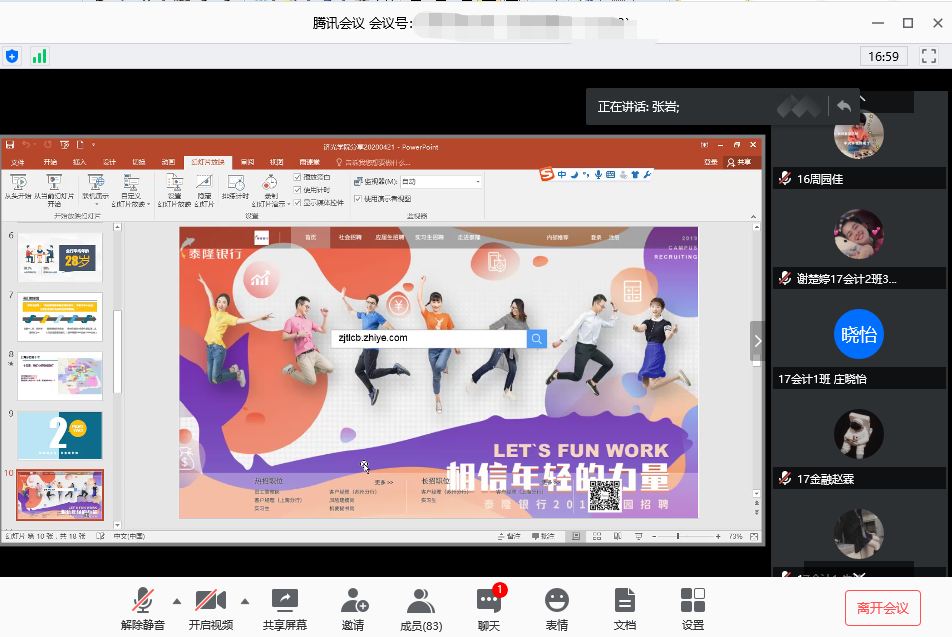Click the blue shield security icon
The width and height of the screenshot is (952, 637).
pos(12,56)
